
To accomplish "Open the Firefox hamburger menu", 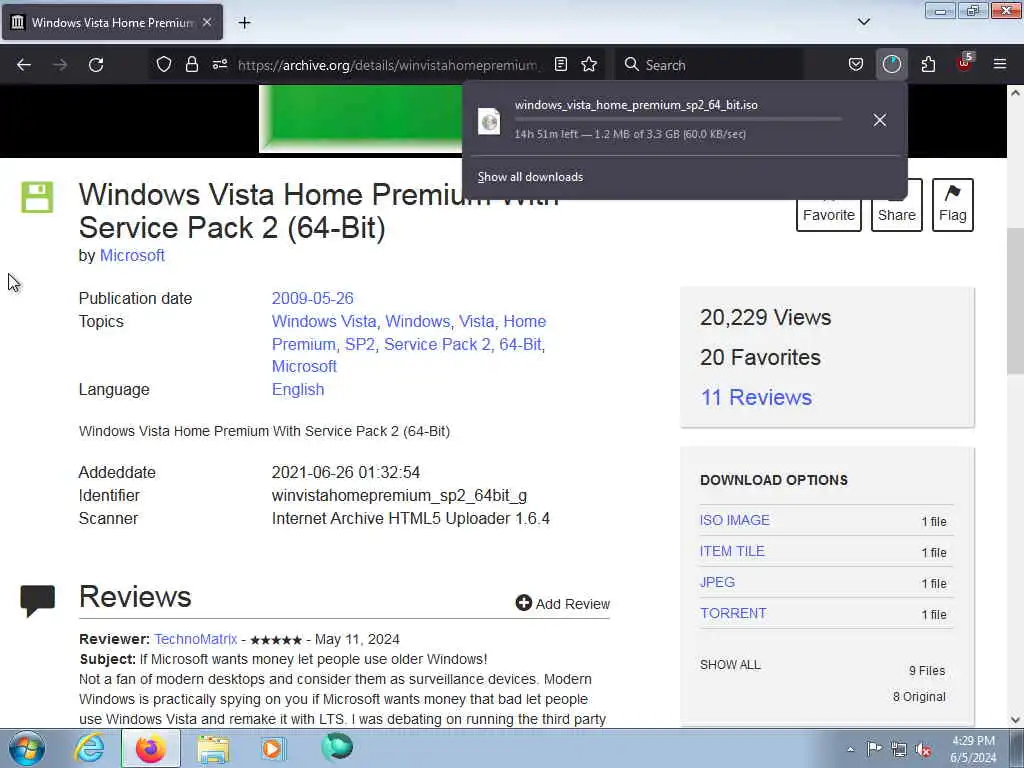I will coord(1000,64).
